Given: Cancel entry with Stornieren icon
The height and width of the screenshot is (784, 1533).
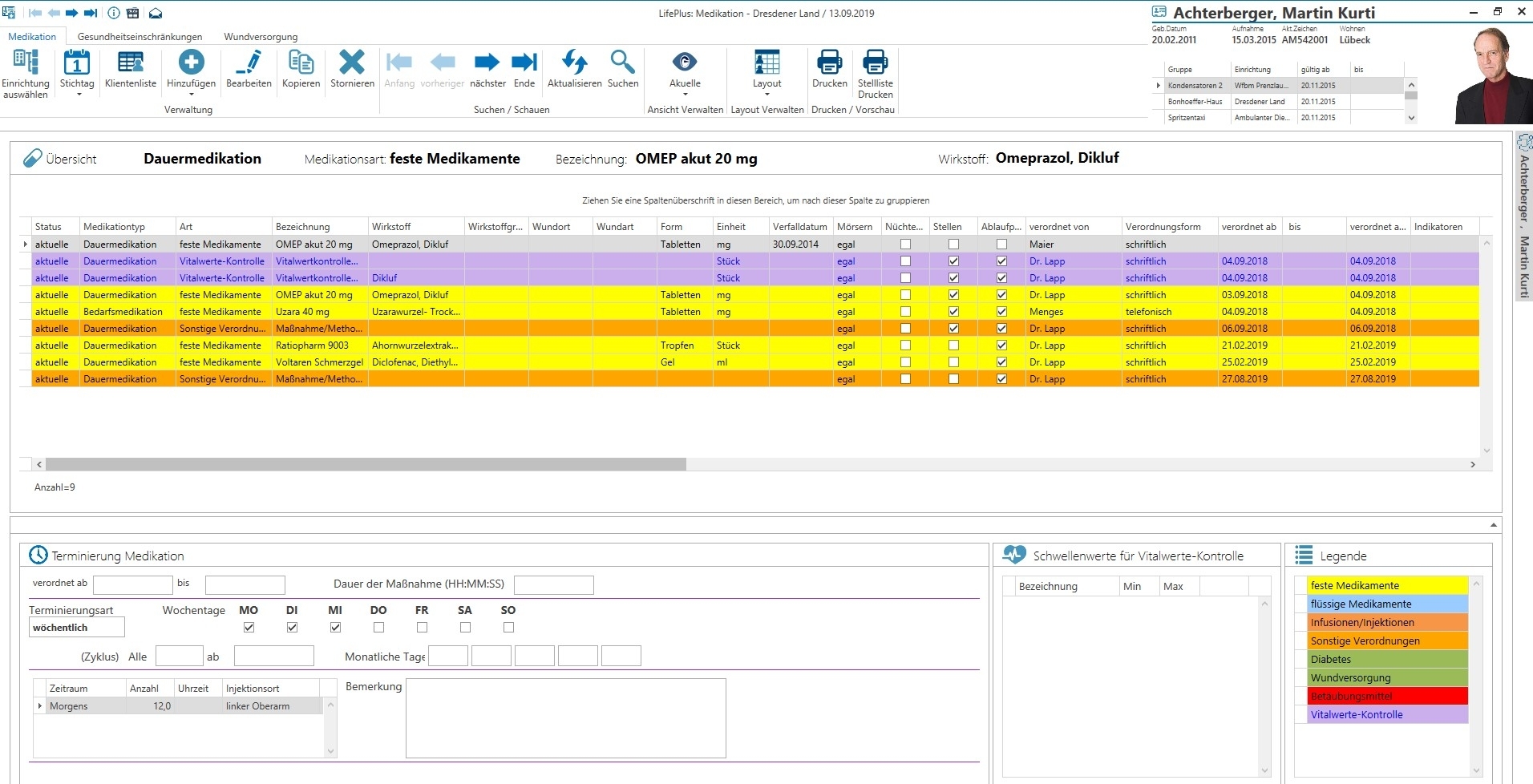Looking at the screenshot, I should tap(352, 63).
